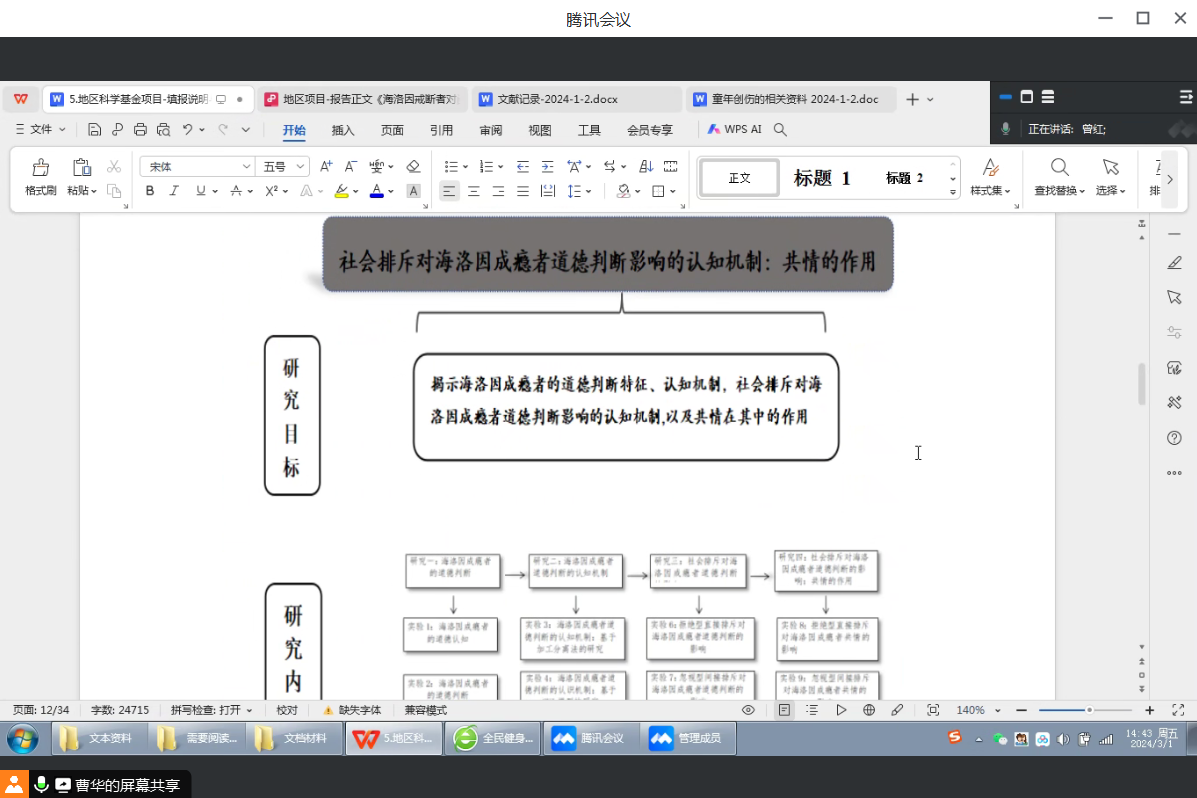Toggle eye protection mode icon in status bar
This screenshot has height=798, width=1197.
click(x=748, y=710)
